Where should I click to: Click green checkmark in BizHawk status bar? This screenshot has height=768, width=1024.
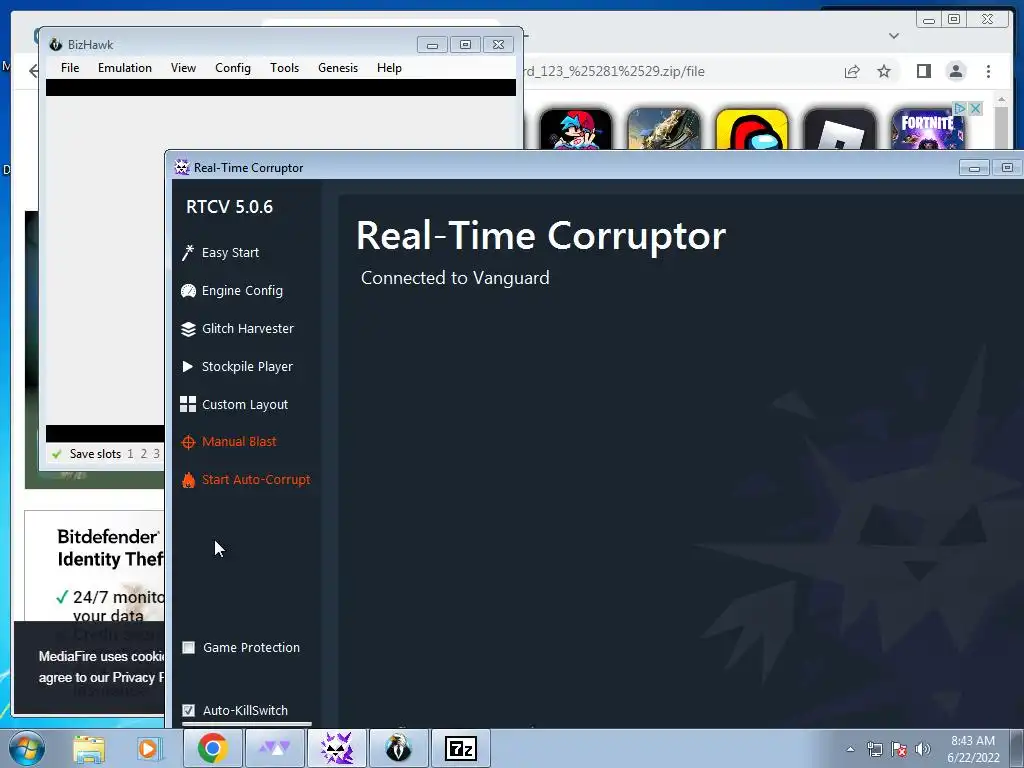click(57, 454)
